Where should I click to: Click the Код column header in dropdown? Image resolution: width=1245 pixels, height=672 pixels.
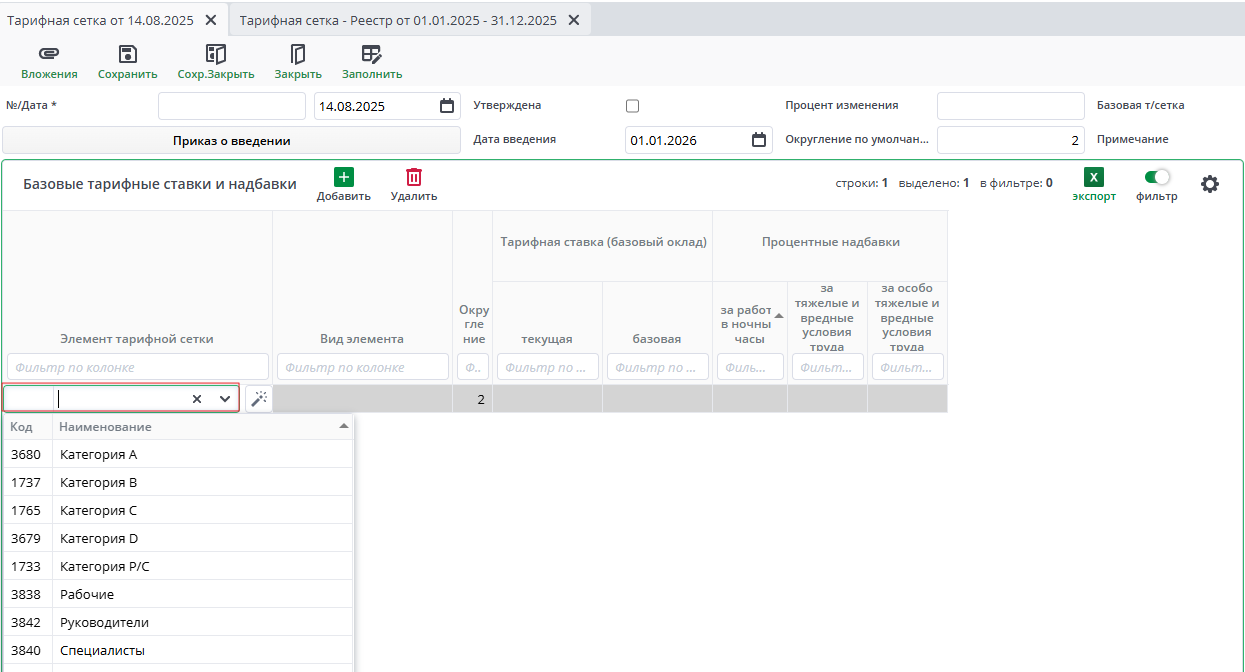tap(28, 427)
